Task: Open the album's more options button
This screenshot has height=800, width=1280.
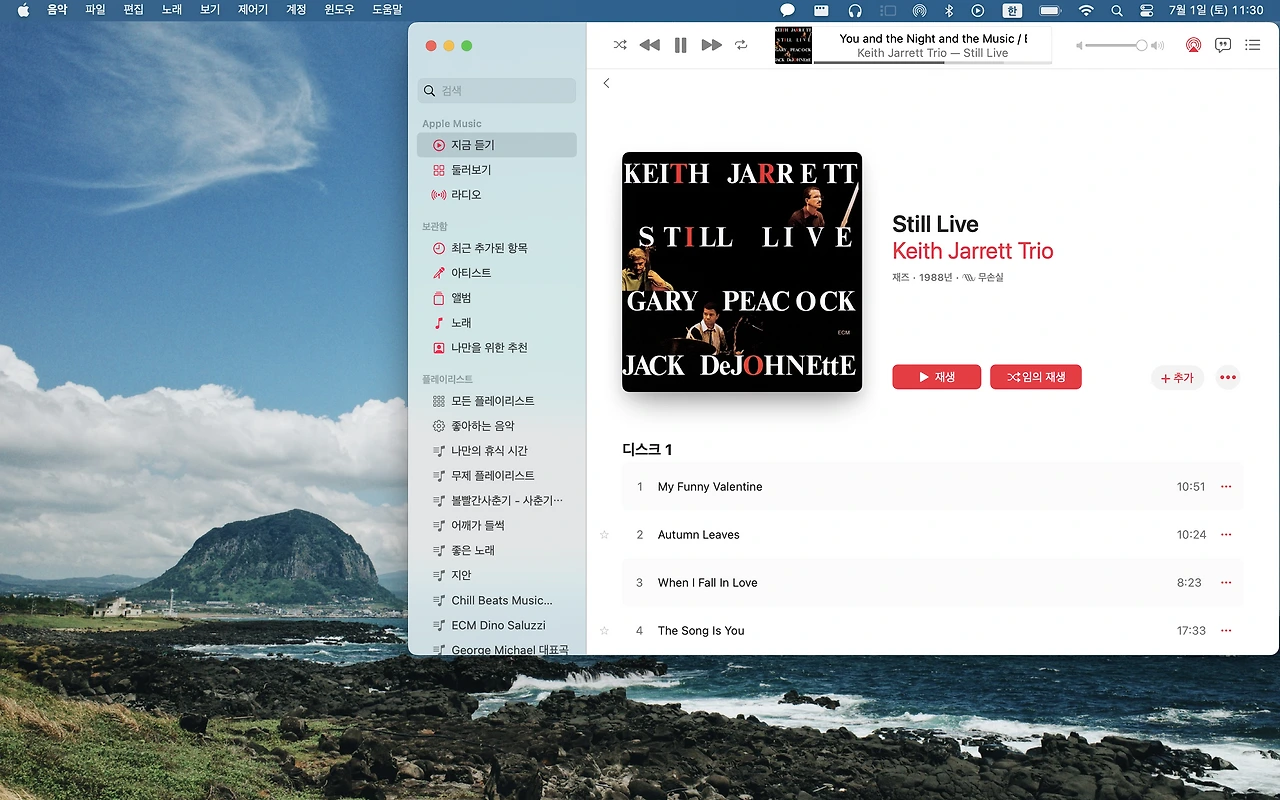Action: click(x=1228, y=378)
